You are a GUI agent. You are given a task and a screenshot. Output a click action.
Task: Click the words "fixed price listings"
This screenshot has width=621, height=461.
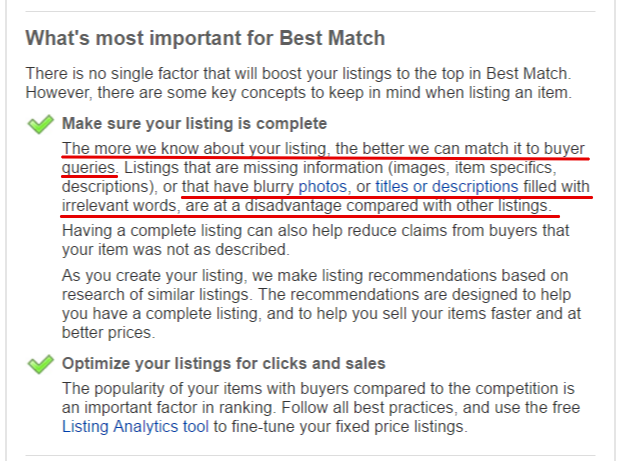tap(399, 427)
